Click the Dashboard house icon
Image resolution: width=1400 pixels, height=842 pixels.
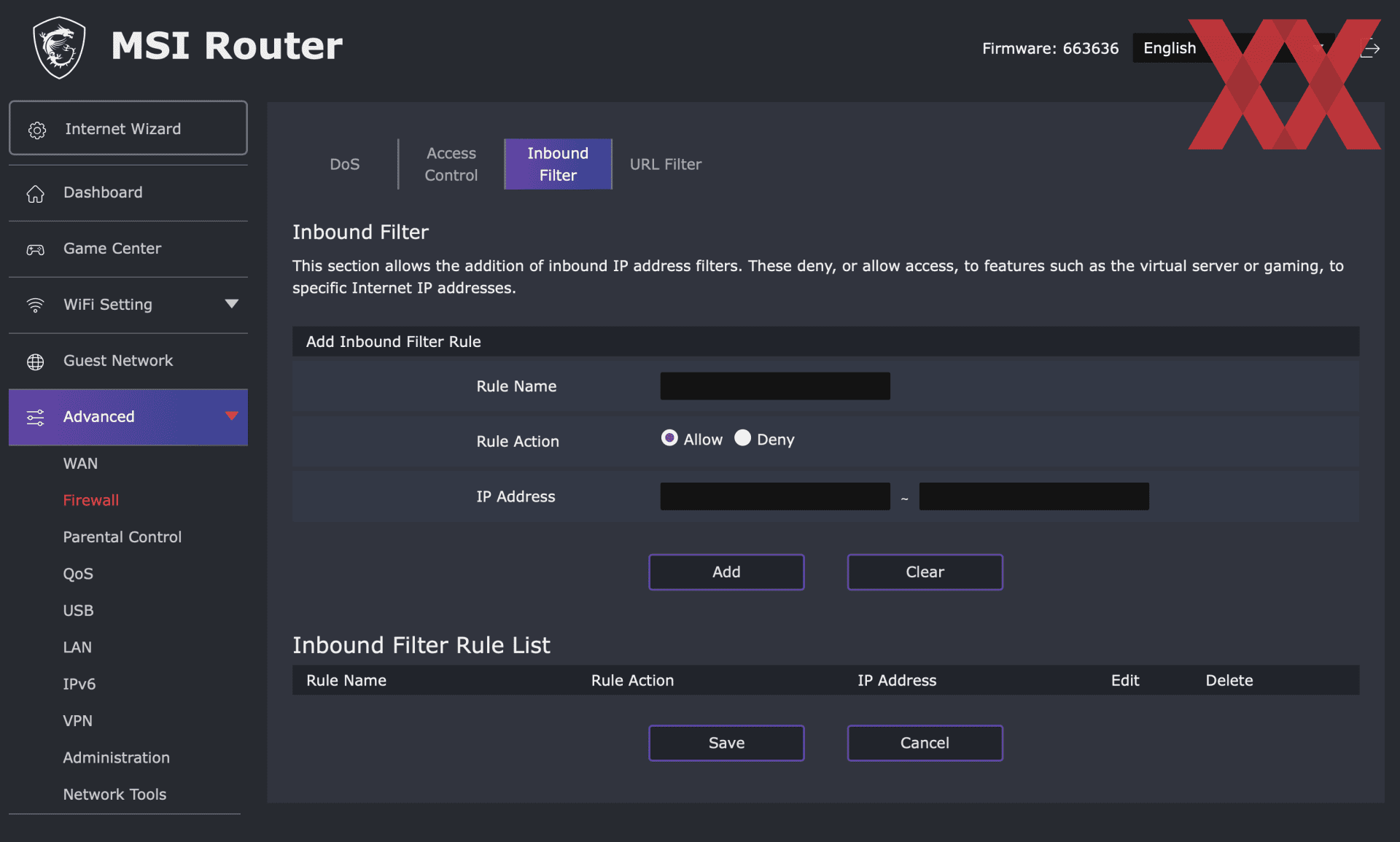tap(36, 193)
